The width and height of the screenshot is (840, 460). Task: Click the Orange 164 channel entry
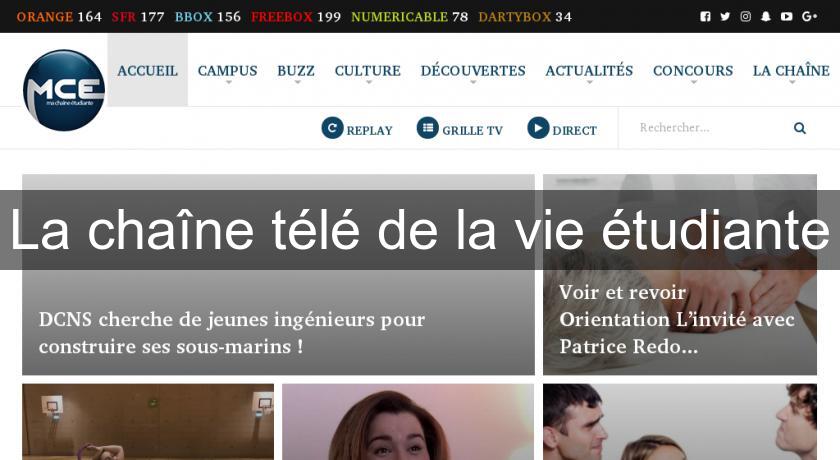pos(59,17)
